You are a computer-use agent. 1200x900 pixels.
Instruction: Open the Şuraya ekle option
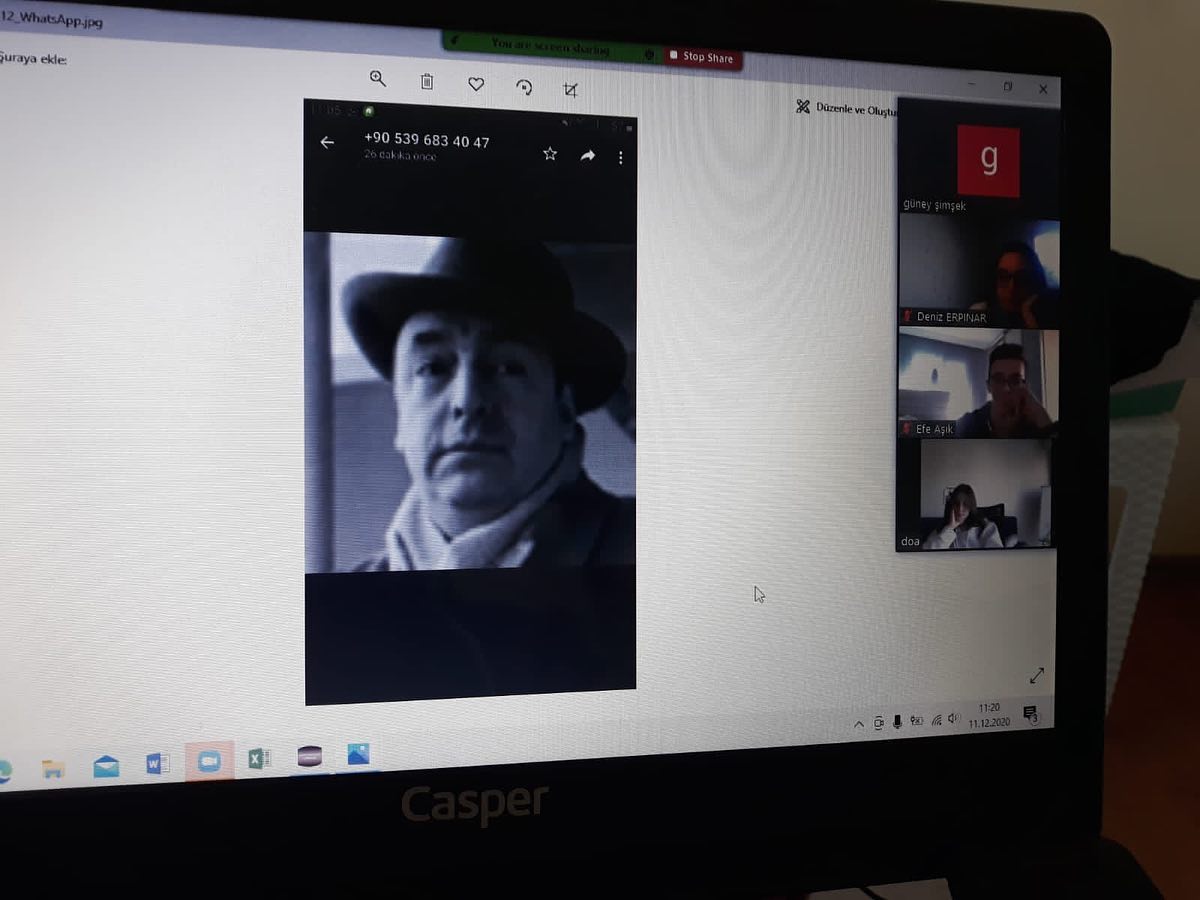pyautogui.click(x=34, y=59)
